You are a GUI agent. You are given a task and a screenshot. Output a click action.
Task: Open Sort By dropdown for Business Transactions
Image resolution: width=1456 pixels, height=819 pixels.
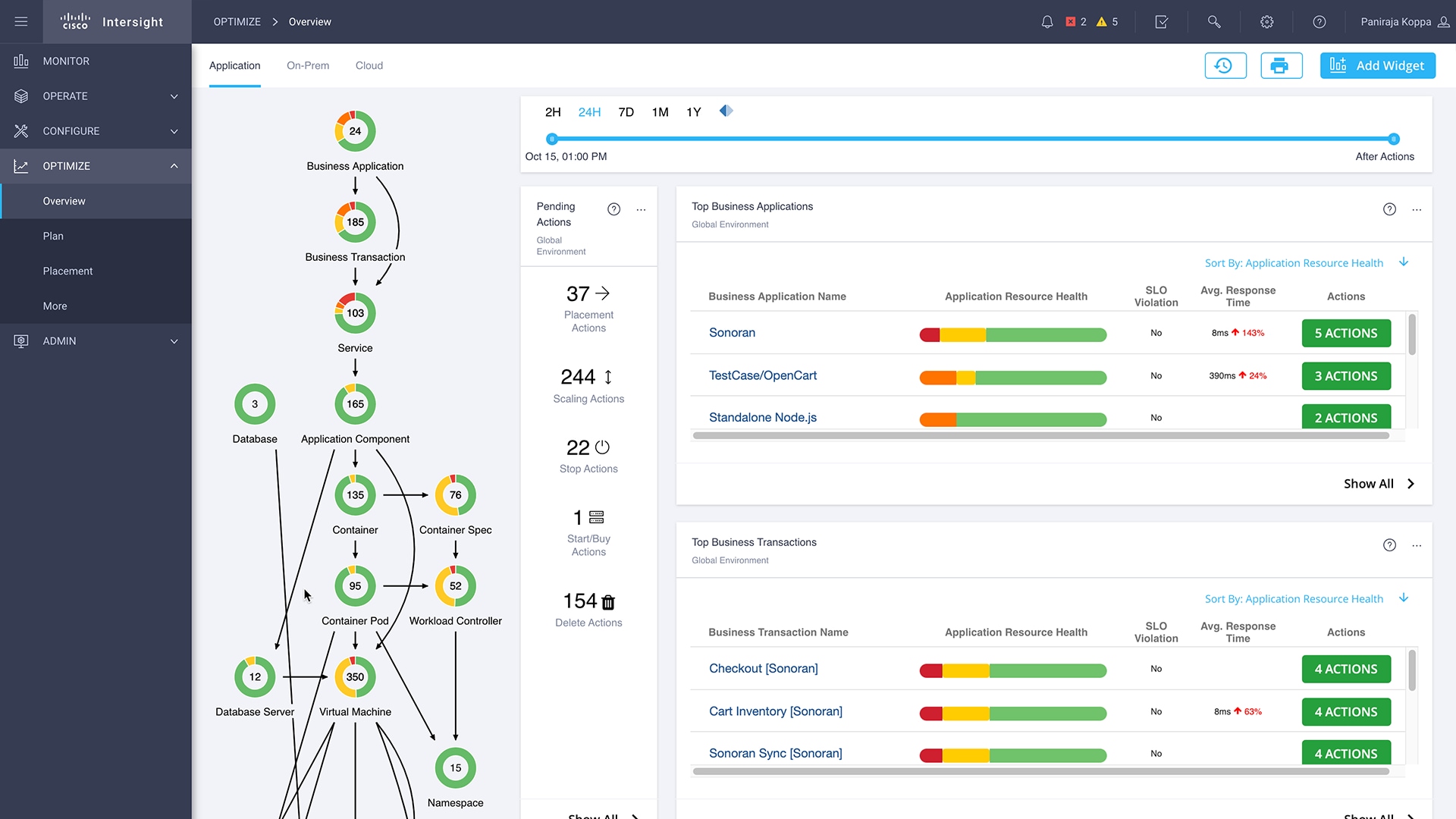[1294, 599]
